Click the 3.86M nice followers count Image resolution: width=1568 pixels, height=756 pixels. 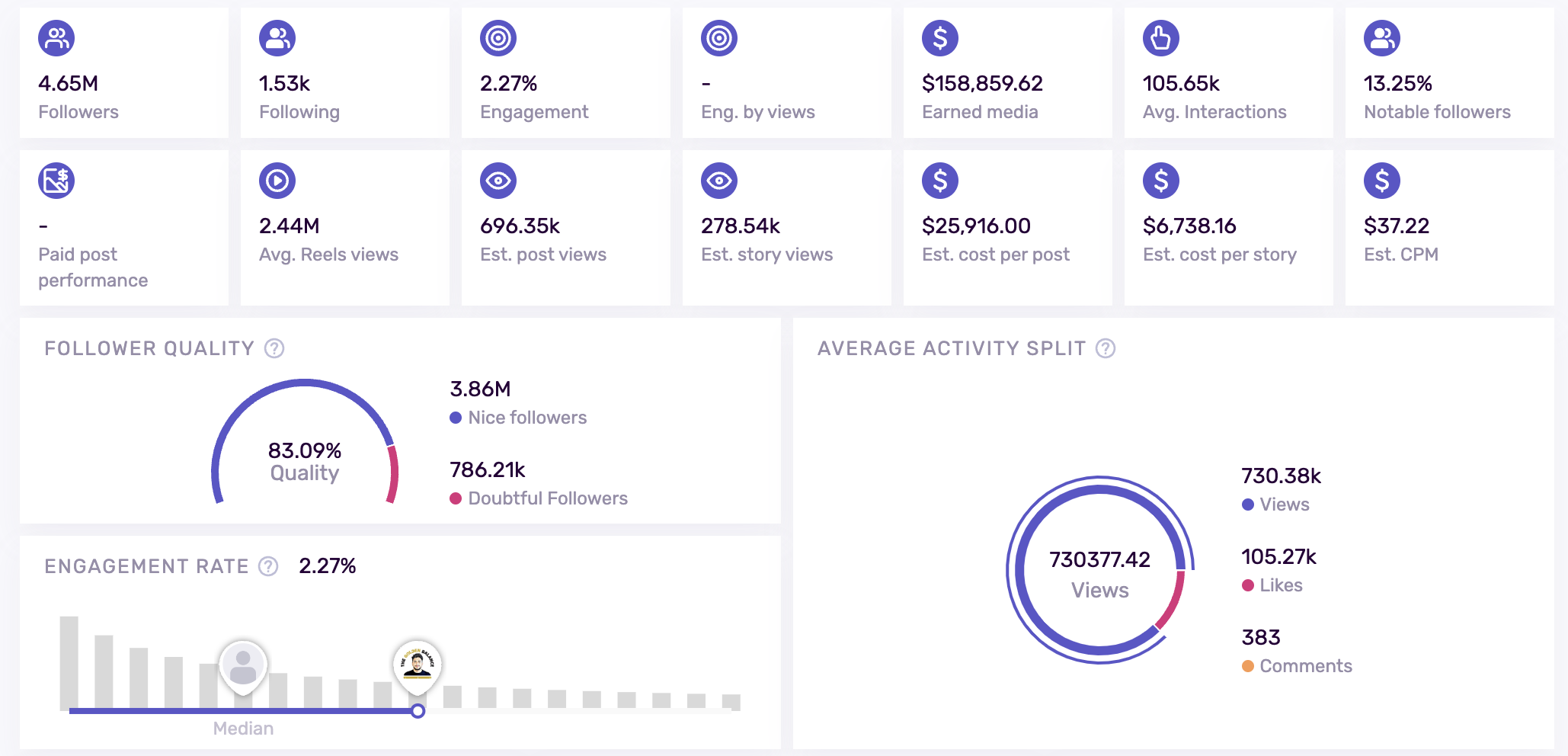(x=480, y=389)
